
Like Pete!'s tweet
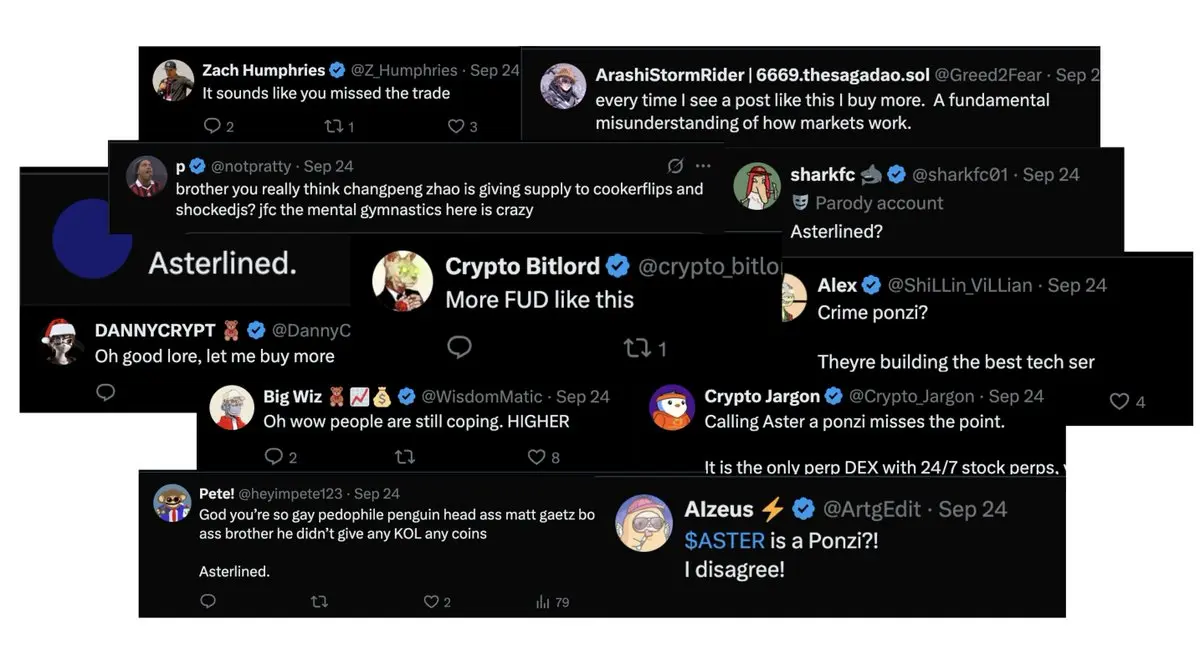click(431, 601)
